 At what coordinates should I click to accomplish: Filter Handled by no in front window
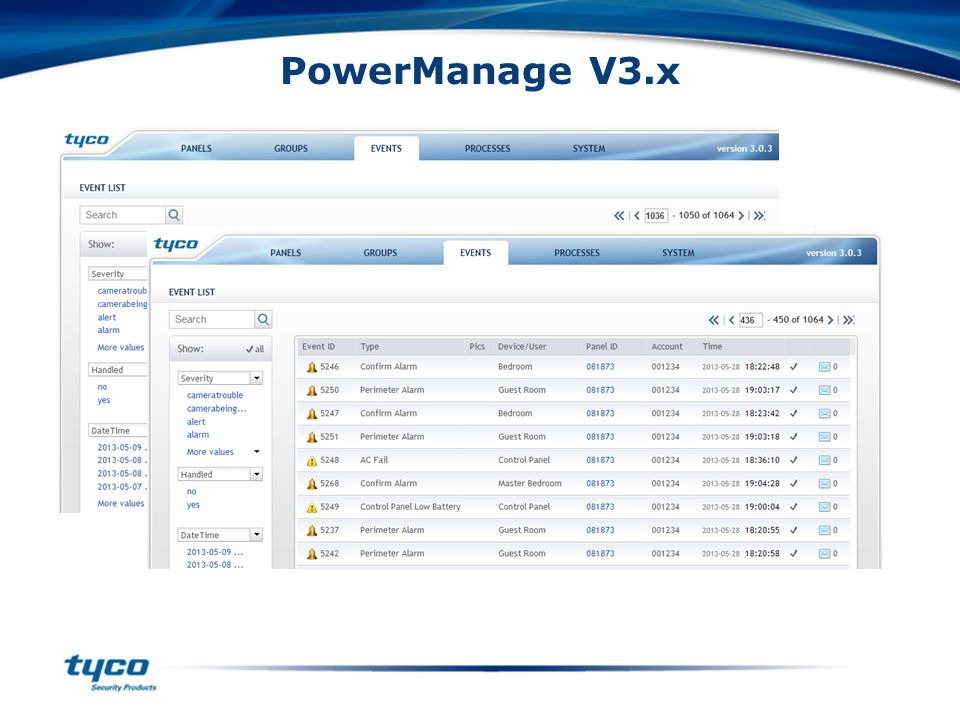(x=192, y=492)
